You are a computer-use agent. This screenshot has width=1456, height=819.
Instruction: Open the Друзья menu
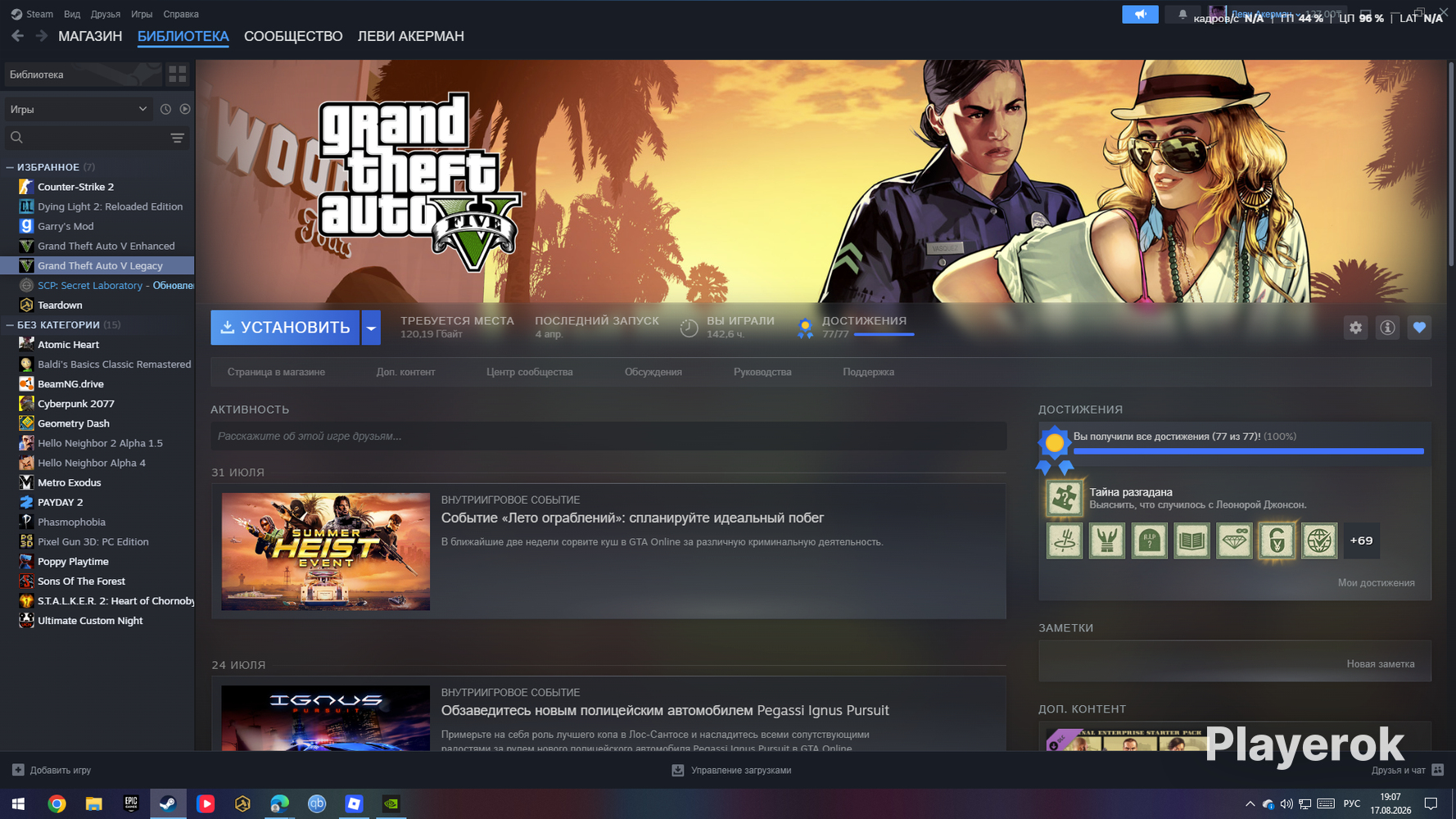(x=106, y=14)
